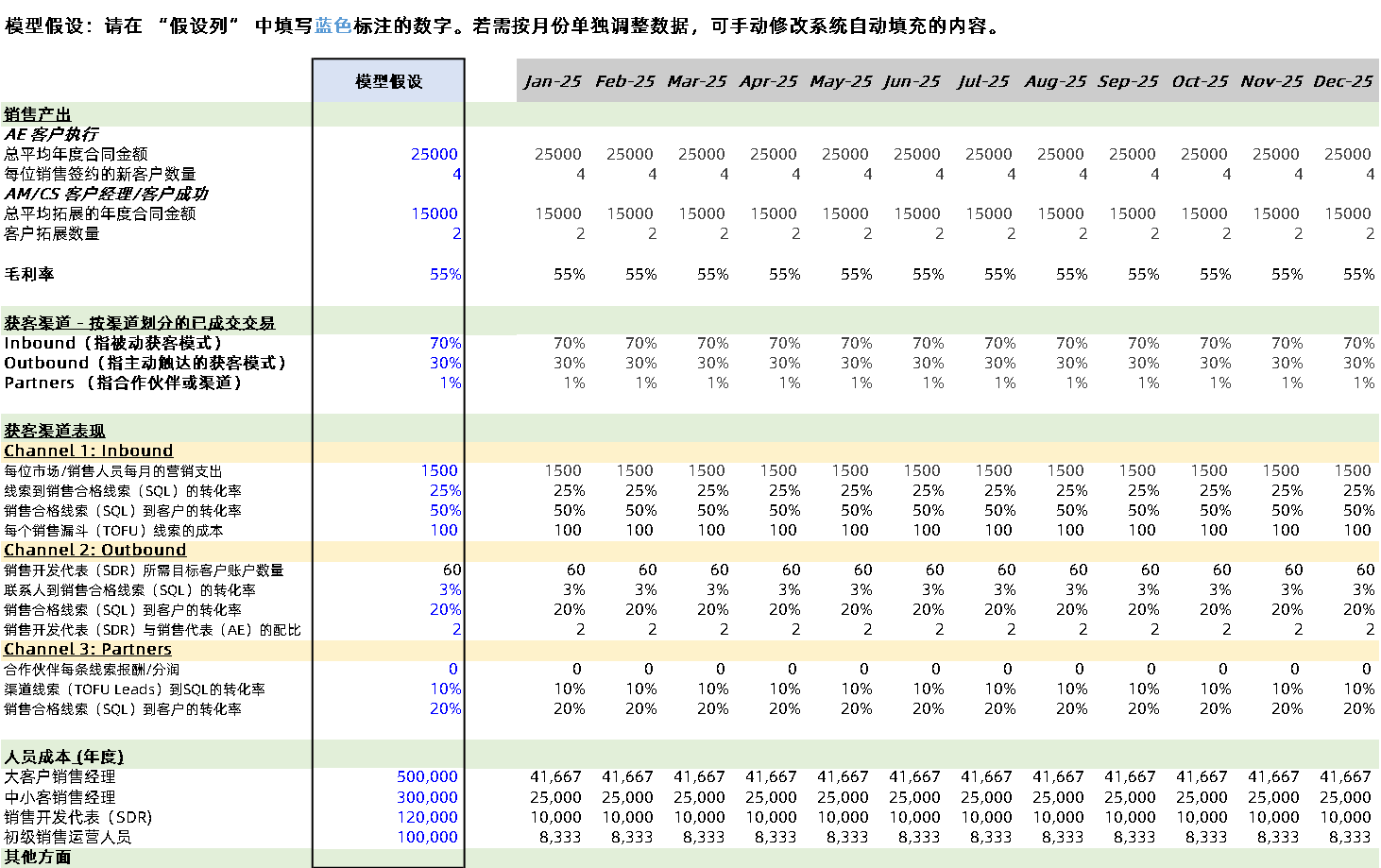1381x868 pixels.
Task: Select the AM/CS 客户经理/客户成功 subheading
Action: coord(106,194)
